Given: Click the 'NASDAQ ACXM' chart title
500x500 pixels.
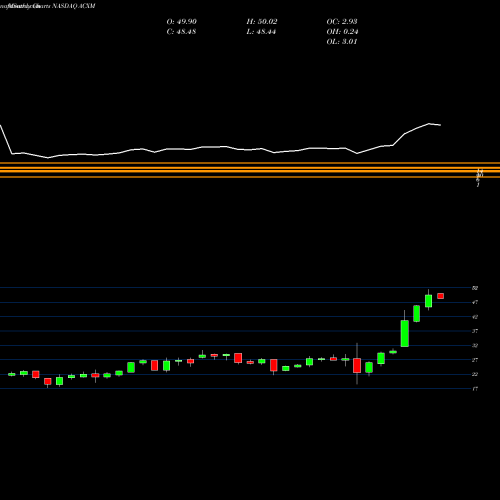Looking at the screenshot, I should 74,6.
